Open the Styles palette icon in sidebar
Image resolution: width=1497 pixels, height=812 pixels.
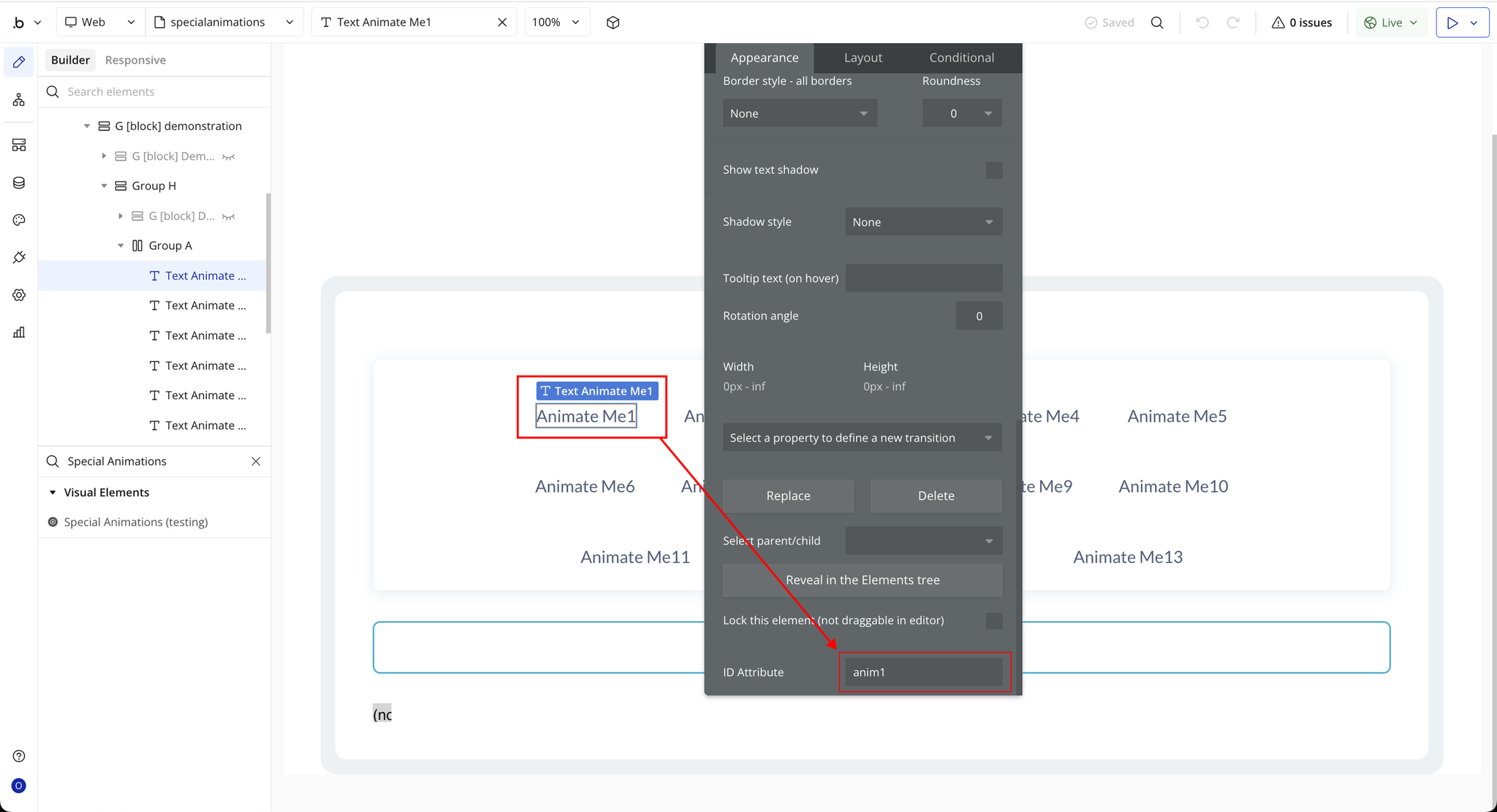19,220
